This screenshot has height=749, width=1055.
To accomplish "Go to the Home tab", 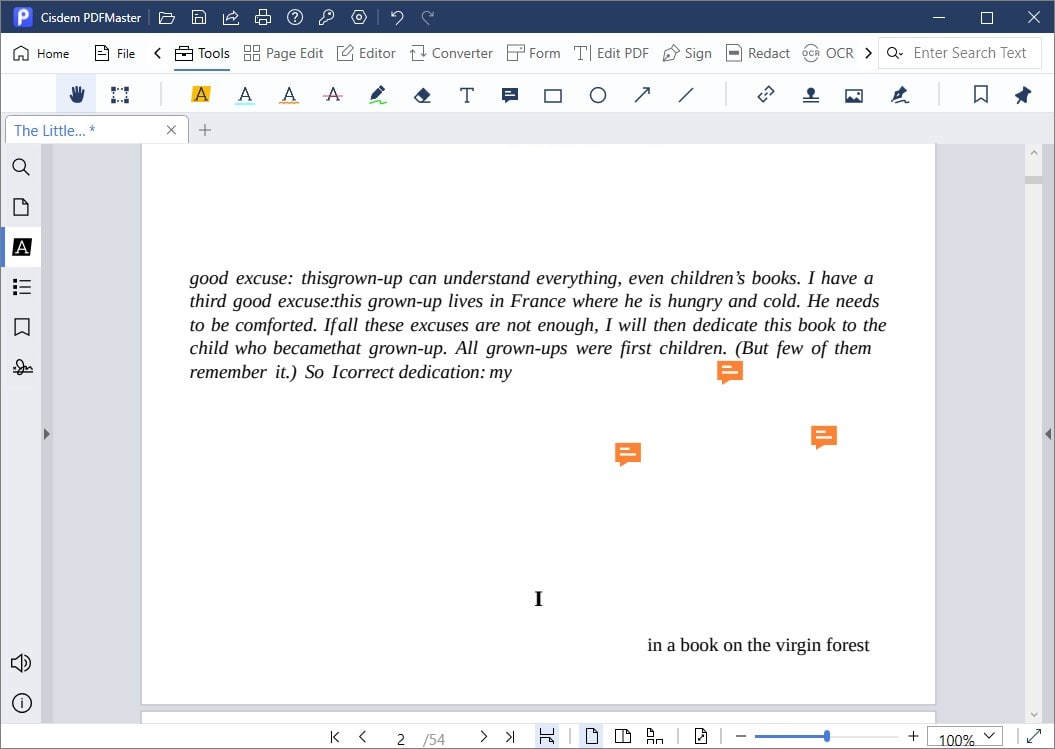I will [x=41, y=53].
